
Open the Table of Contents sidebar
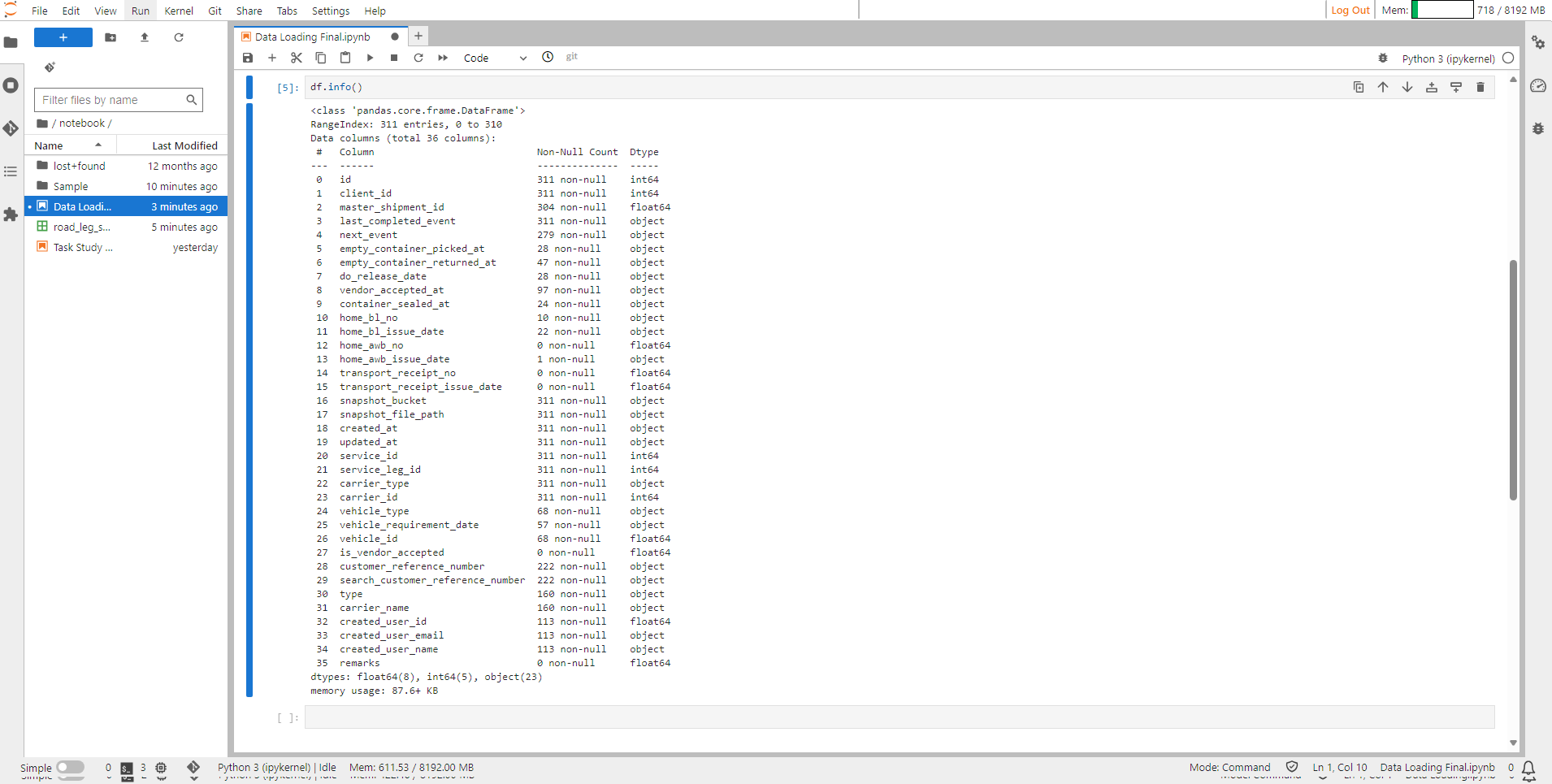pyautogui.click(x=11, y=171)
